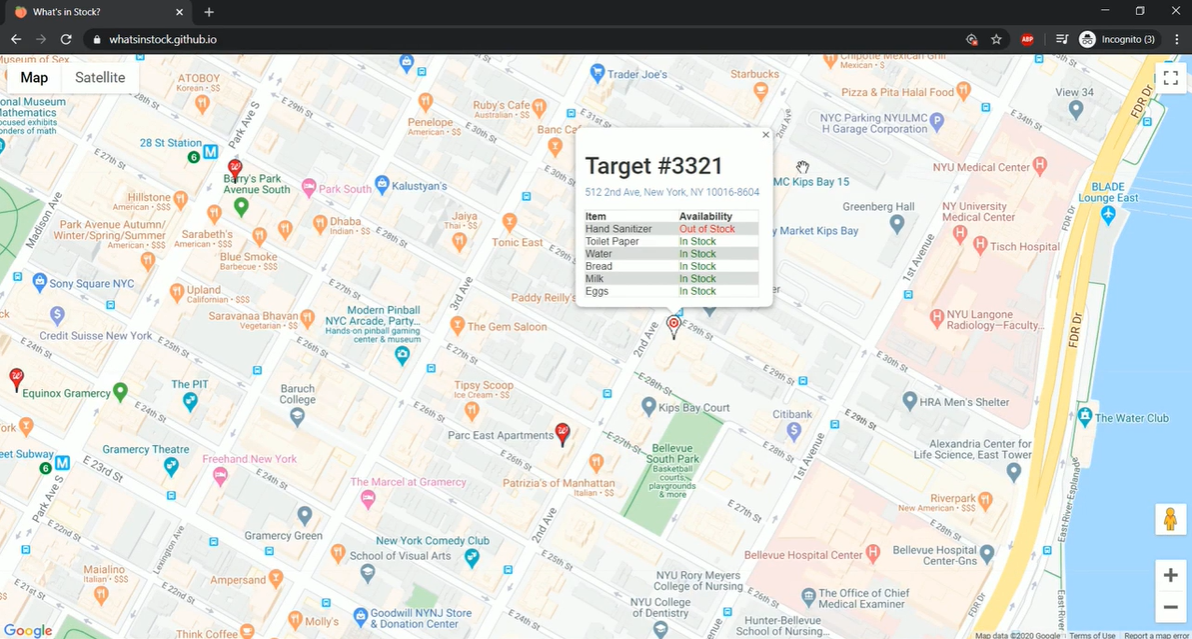This screenshot has width=1192, height=639.
Task: Select the Map view tab
Action: coord(33,78)
